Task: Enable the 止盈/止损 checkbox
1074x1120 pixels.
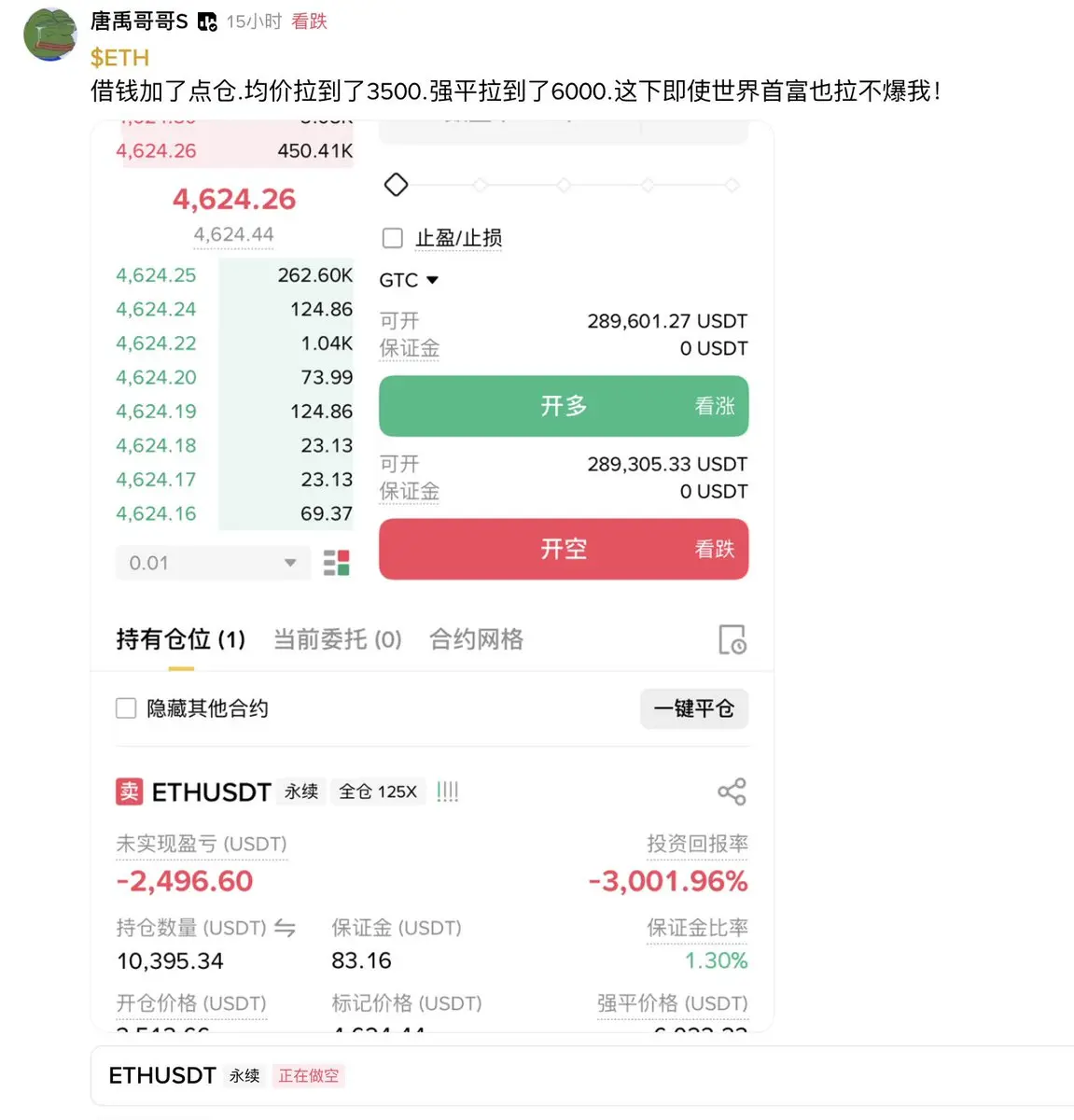Action: tap(393, 238)
